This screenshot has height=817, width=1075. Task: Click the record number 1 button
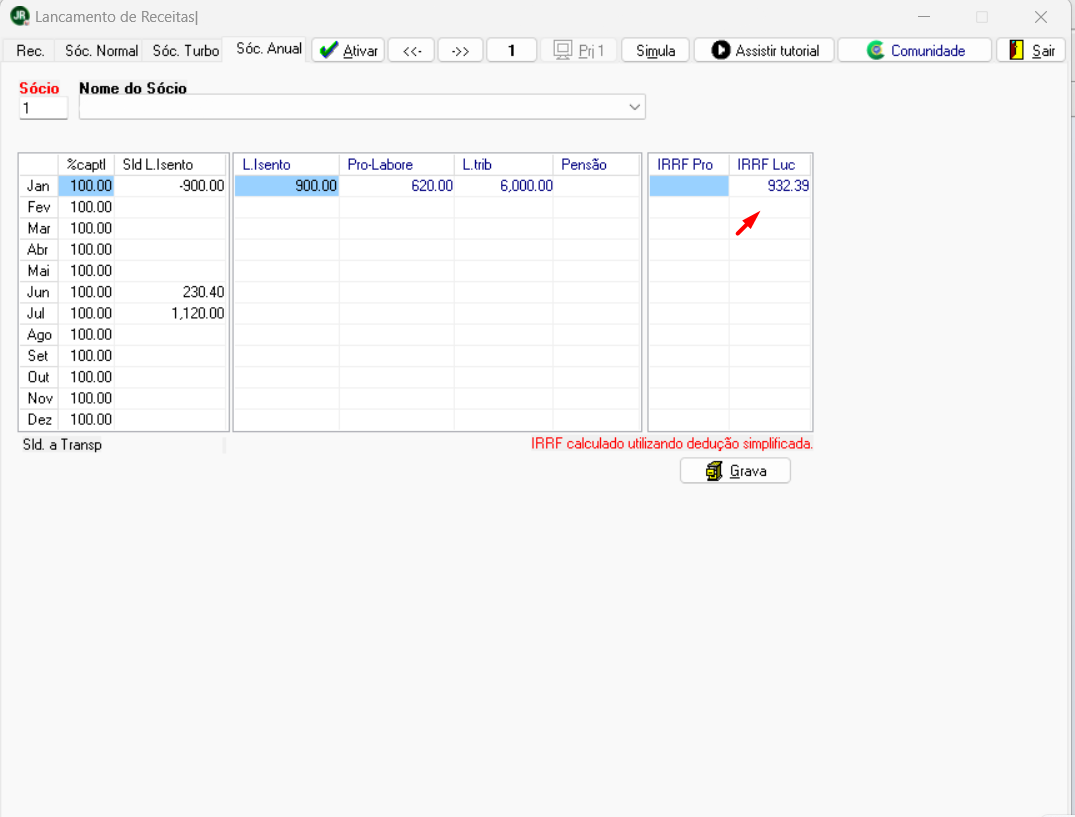(x=511, y=50)
